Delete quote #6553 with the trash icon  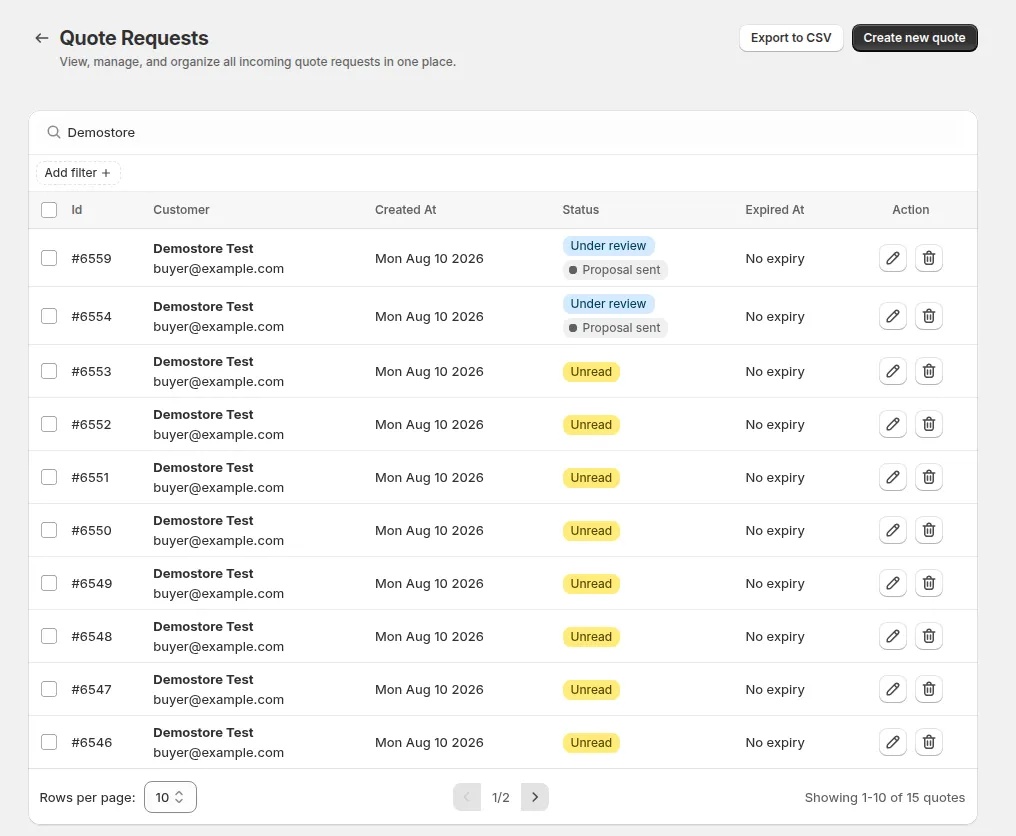point(929,371)
